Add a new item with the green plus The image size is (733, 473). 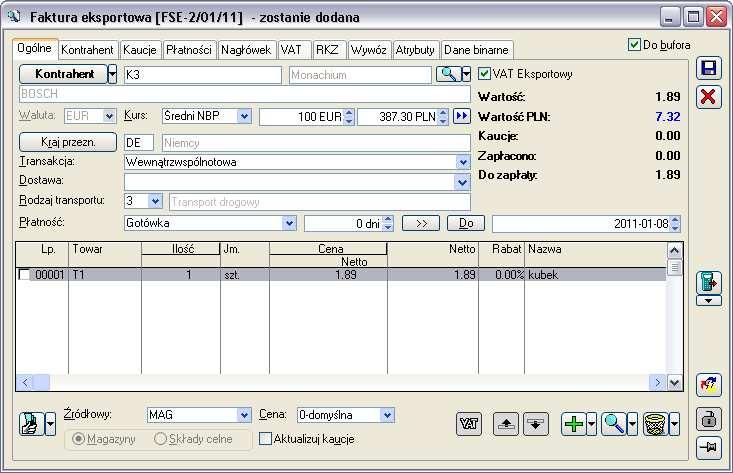click(x=574, y=424)
